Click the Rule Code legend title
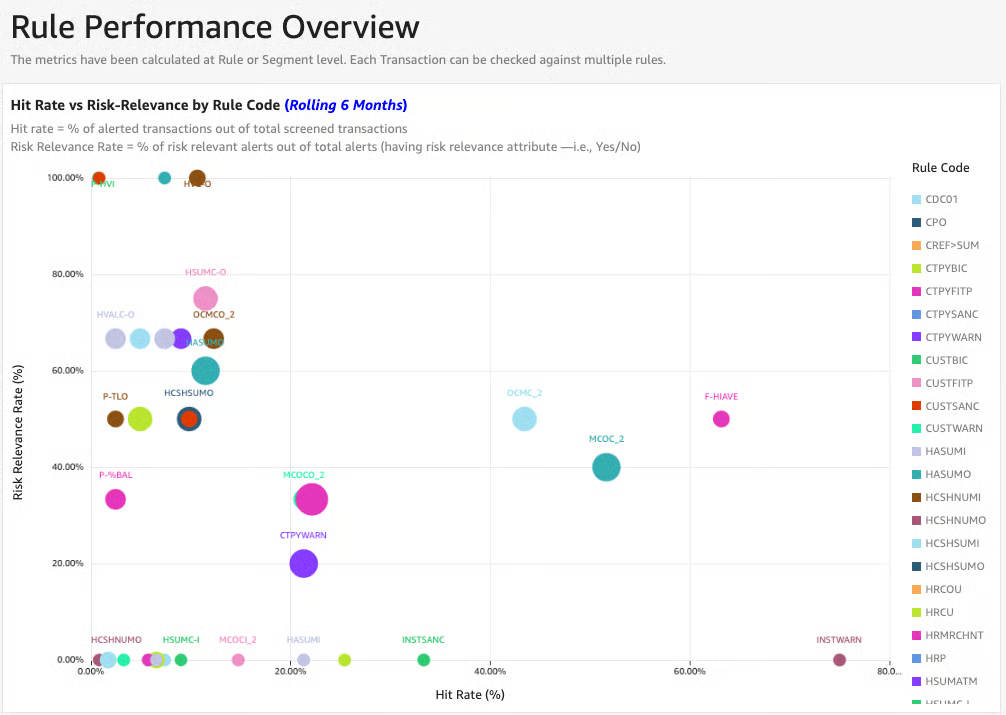 pyautogui.click(x=940, y=167)
